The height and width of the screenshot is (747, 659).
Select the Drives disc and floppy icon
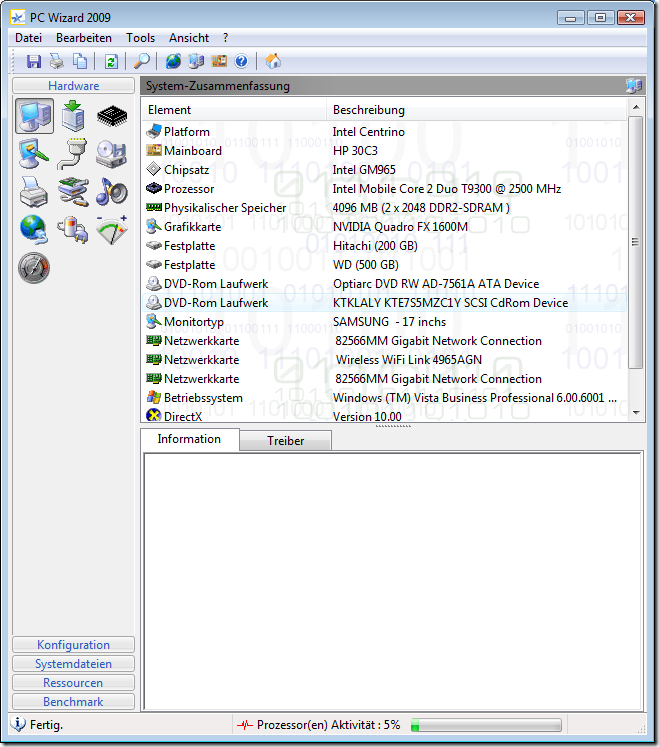click(x=112, y=154)
